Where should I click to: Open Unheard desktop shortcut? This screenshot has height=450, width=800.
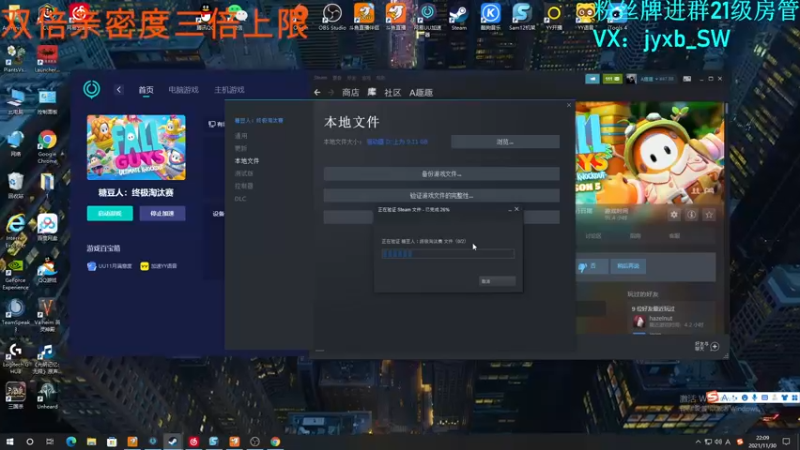pos(47,396)
